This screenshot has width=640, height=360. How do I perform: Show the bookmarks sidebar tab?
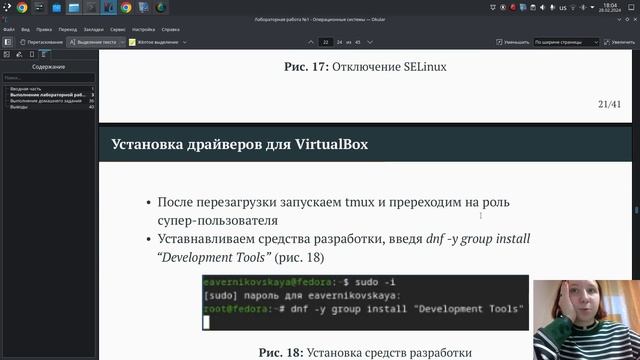pyautogui.click(x=32, y=54)
